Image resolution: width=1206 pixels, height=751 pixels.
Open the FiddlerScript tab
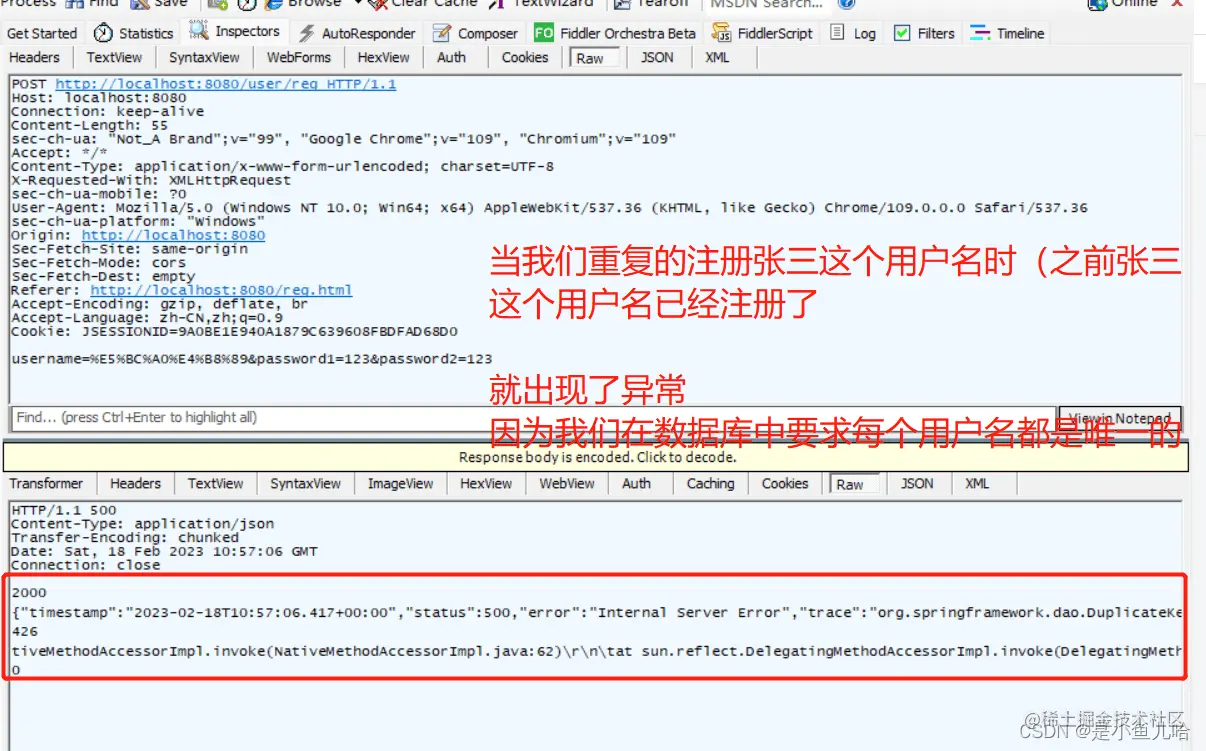tap(762, 33)
